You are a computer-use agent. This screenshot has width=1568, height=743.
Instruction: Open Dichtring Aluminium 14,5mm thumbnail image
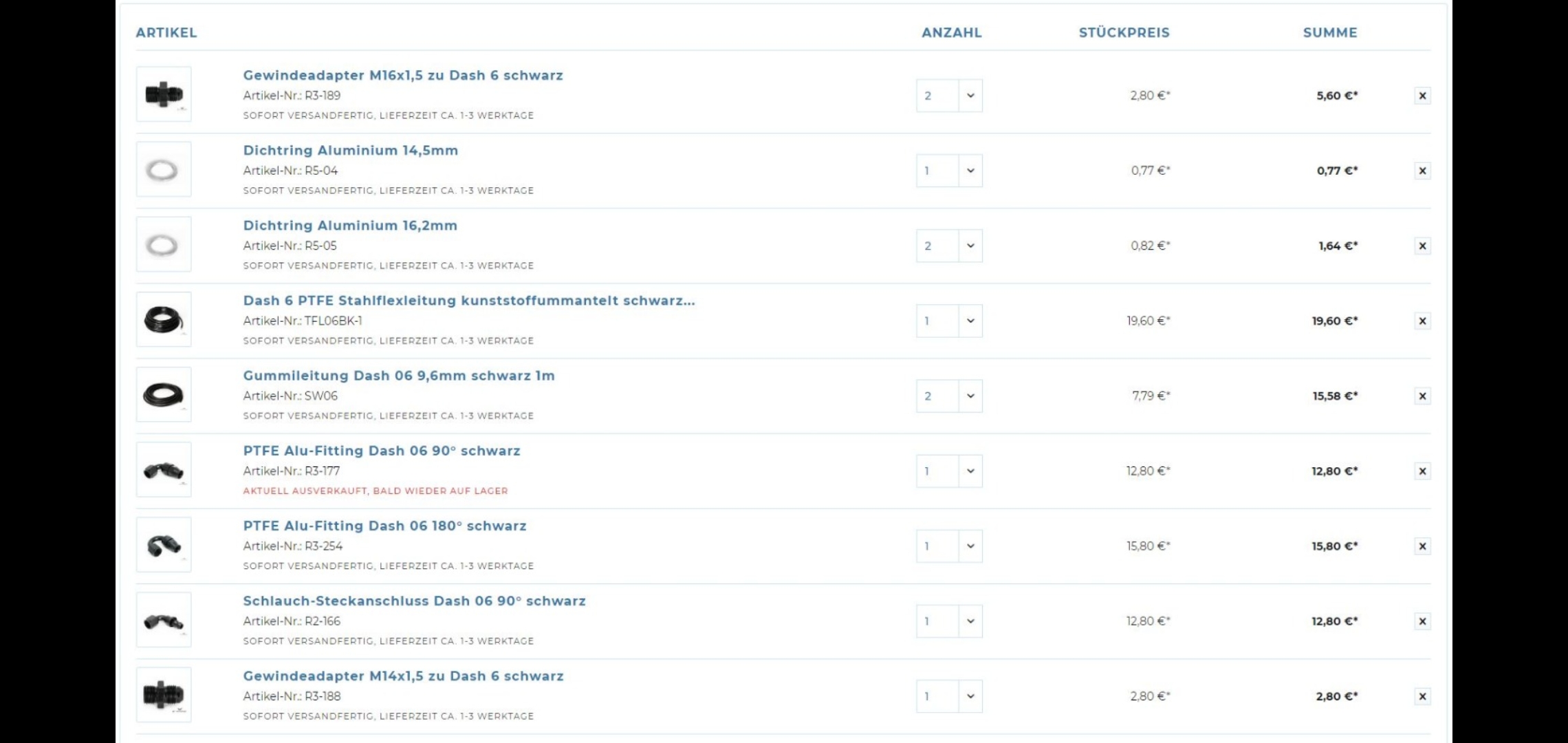click(x=164, y=170)
